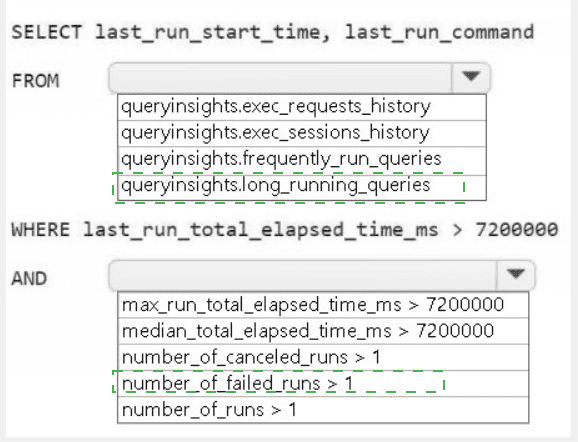Pick number_of_failed_runs > 1 option
The height and width of the screenshot is (442, 578).
click(x=323, y=384)
